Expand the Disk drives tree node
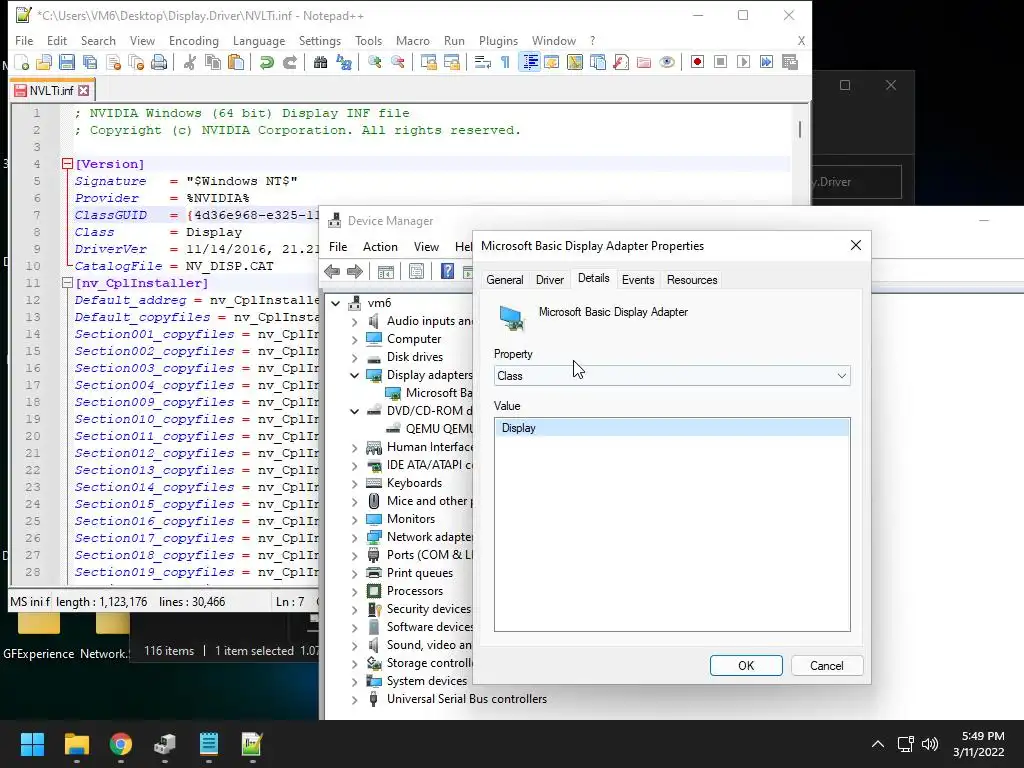This screenshot has width=1024, height=768. pyautogui.click(x=355, y=357)
